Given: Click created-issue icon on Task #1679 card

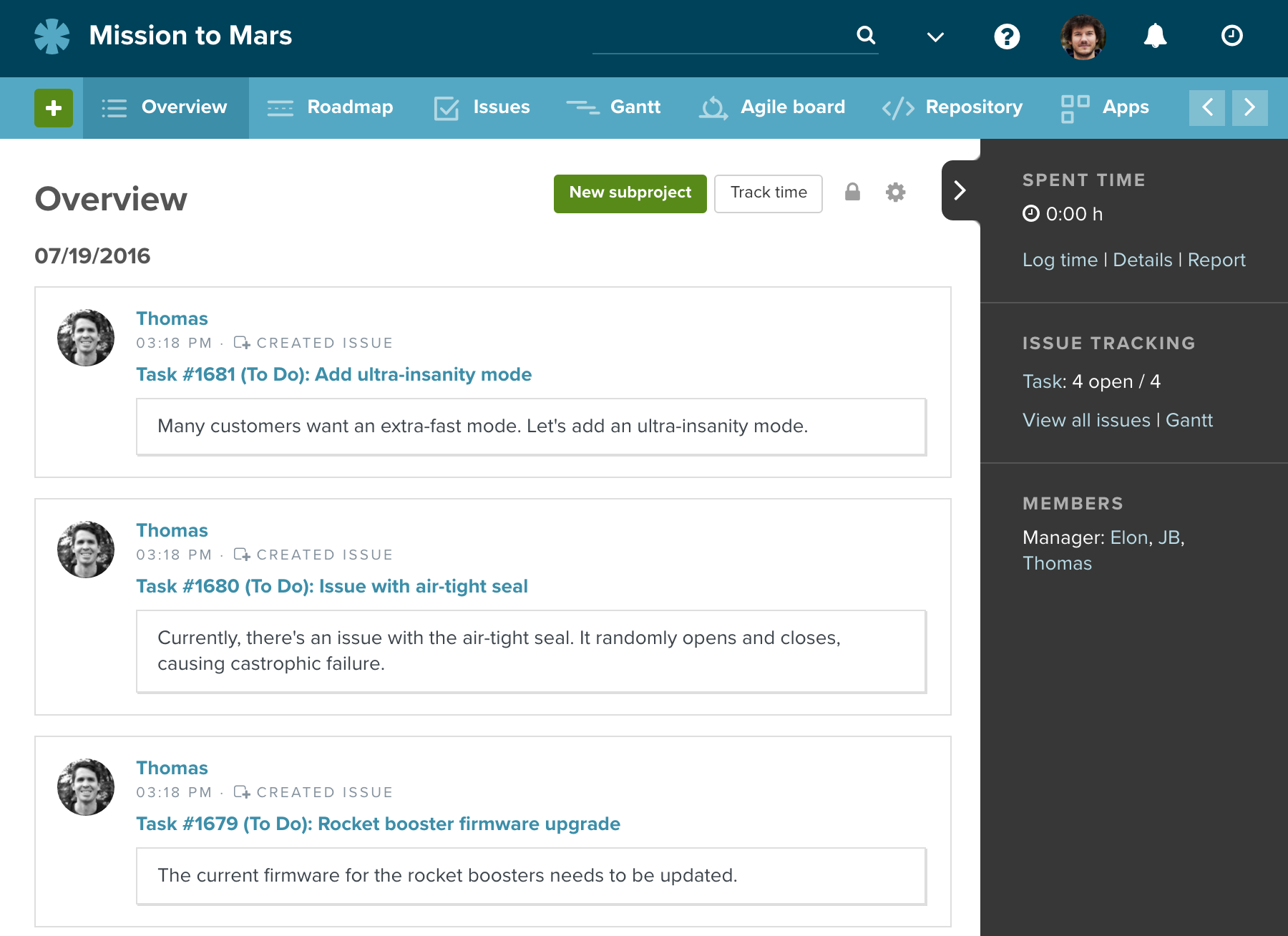Looking at the screenshot, I should tap(242, 792).
